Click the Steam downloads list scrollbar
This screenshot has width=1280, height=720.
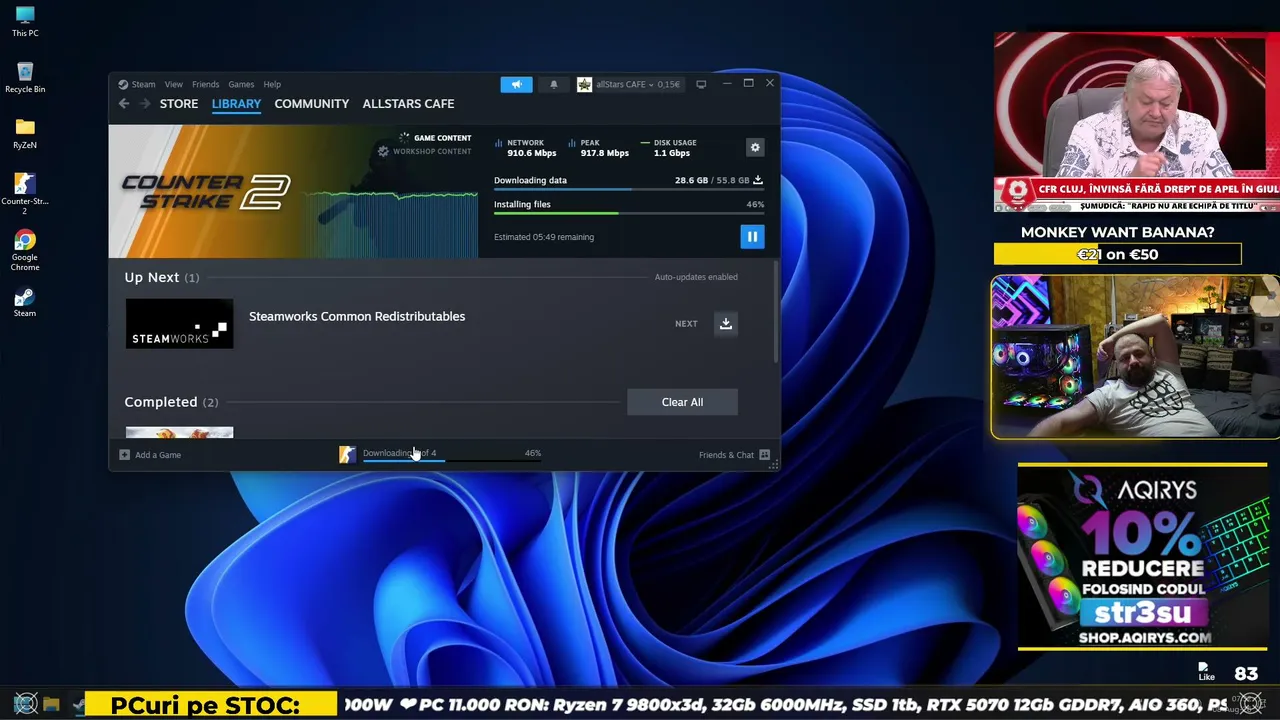pyautogui.click(x=776, y=313)
